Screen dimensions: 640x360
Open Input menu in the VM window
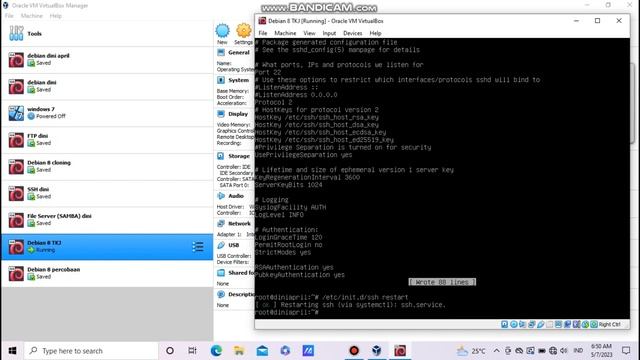pyautogui.click(x=329, y=33)
